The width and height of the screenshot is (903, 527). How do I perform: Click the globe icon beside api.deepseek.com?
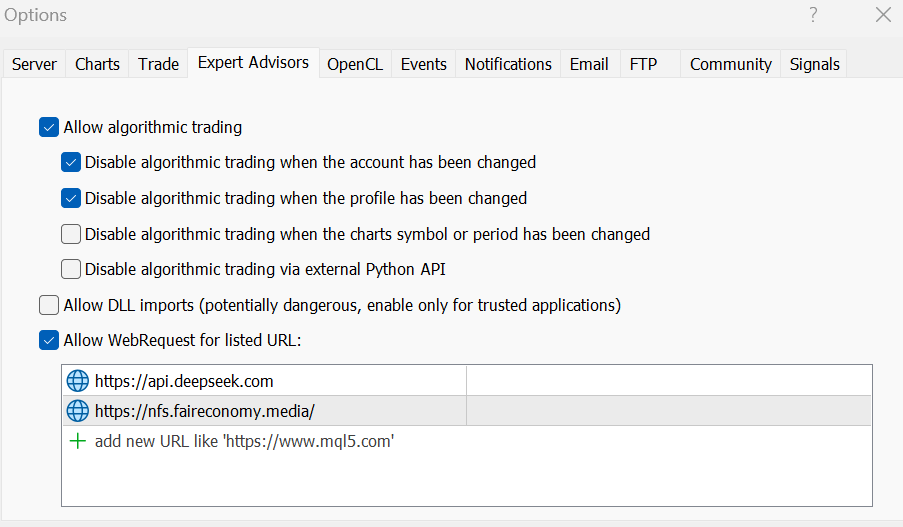coord(77,381)
